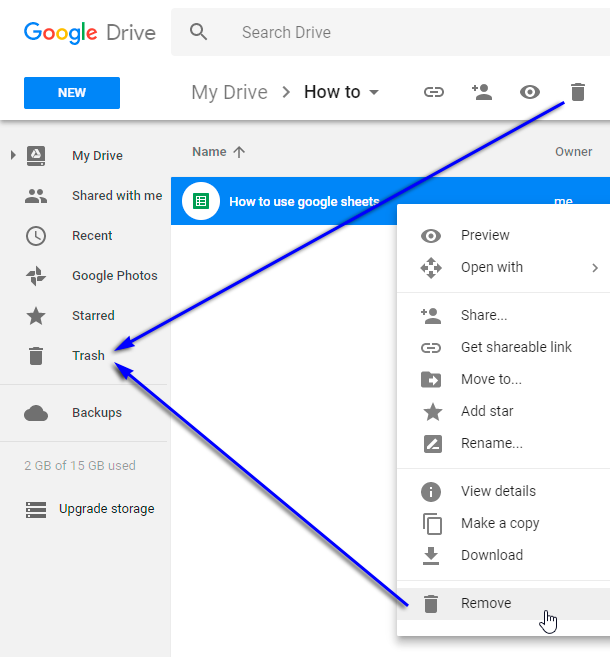Go to Starred files in the sidebar
The image size is (610, 657).
pos(93,316)
